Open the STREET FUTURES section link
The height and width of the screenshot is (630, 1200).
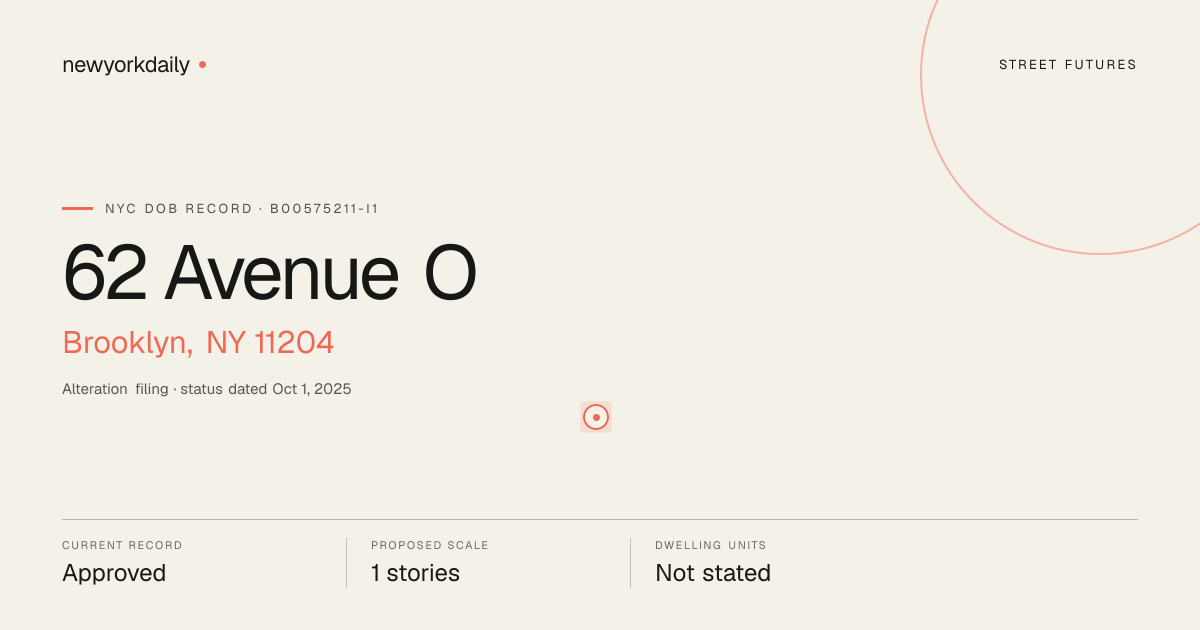coord(1068,65)
